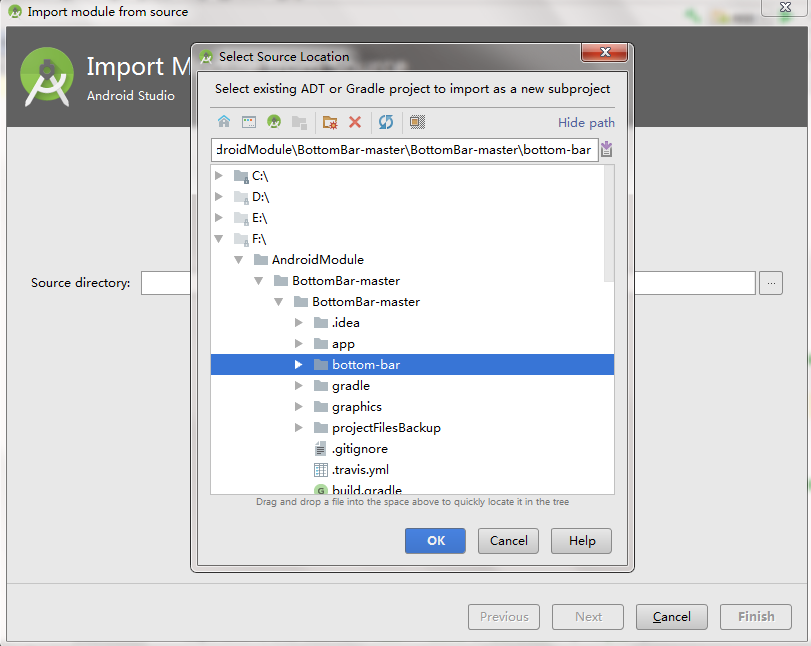Expand the gradle folder
This screenshot has width=811, height=646.
[x=298, y=385]
